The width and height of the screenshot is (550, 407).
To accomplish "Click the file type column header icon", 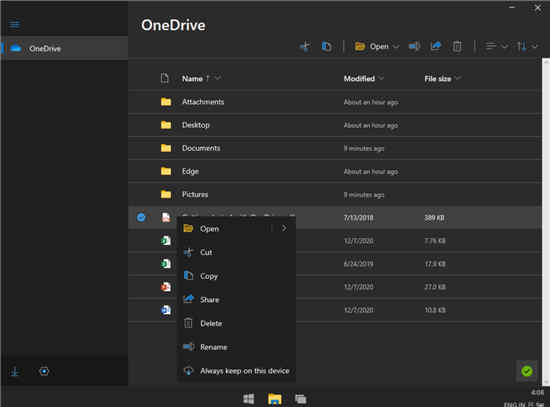I will (165, 78).
